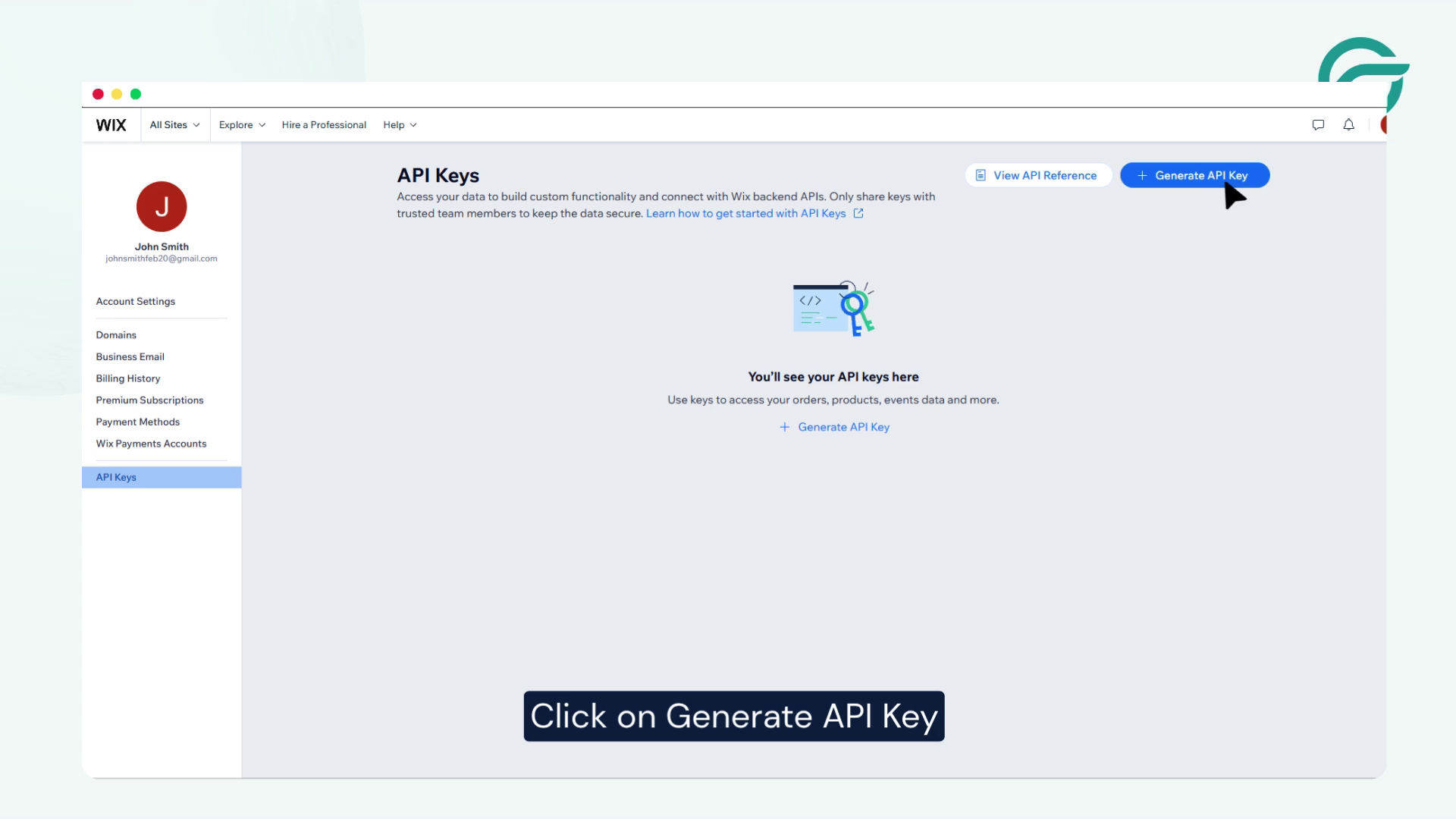
Task: Click the green maximize window dot
Action: click(x=136, y=94)
